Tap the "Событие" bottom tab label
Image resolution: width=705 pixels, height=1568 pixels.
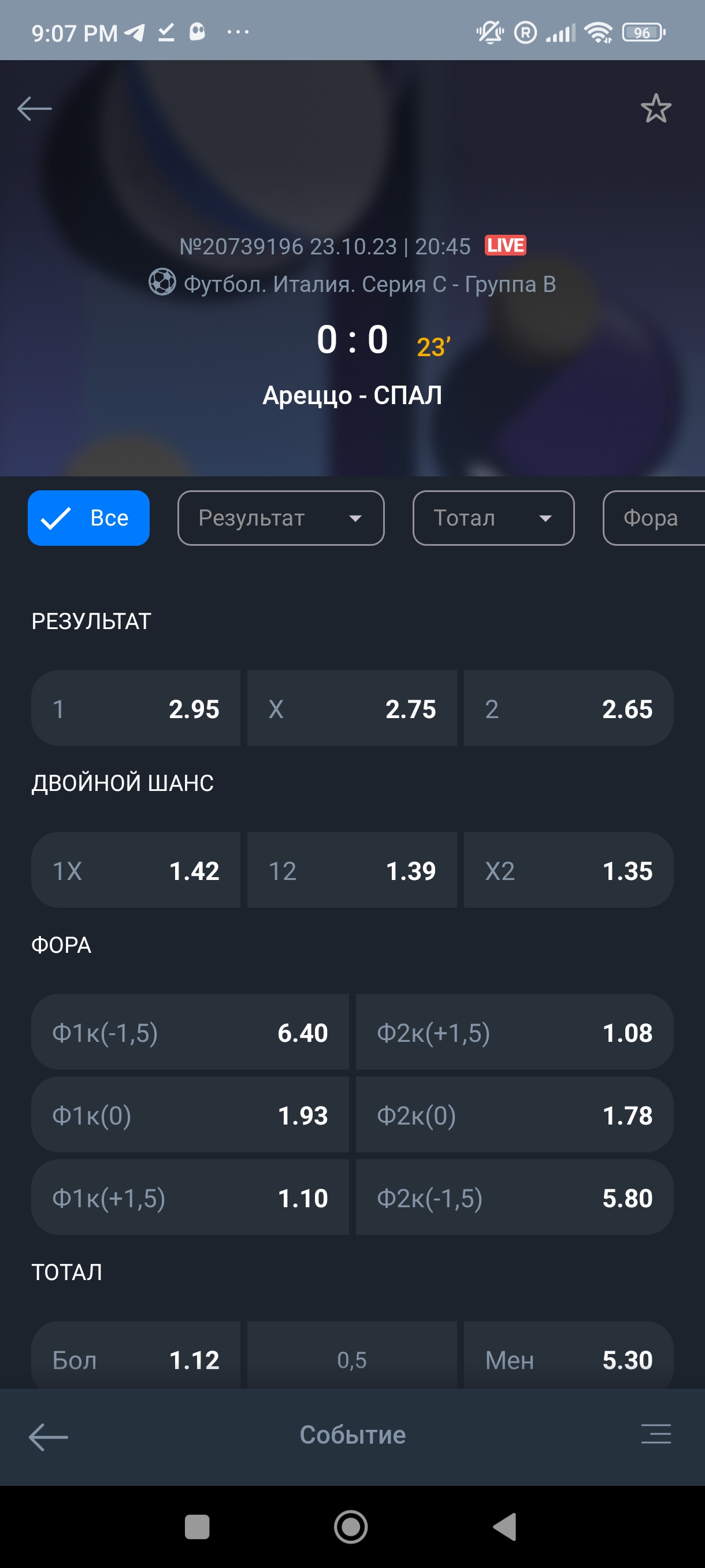352,1434
